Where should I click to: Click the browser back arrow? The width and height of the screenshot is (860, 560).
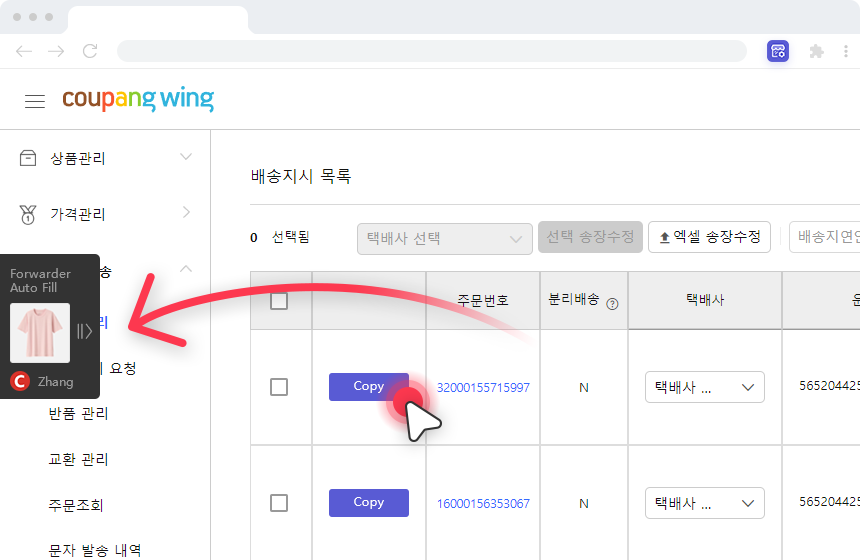point(24,51)
